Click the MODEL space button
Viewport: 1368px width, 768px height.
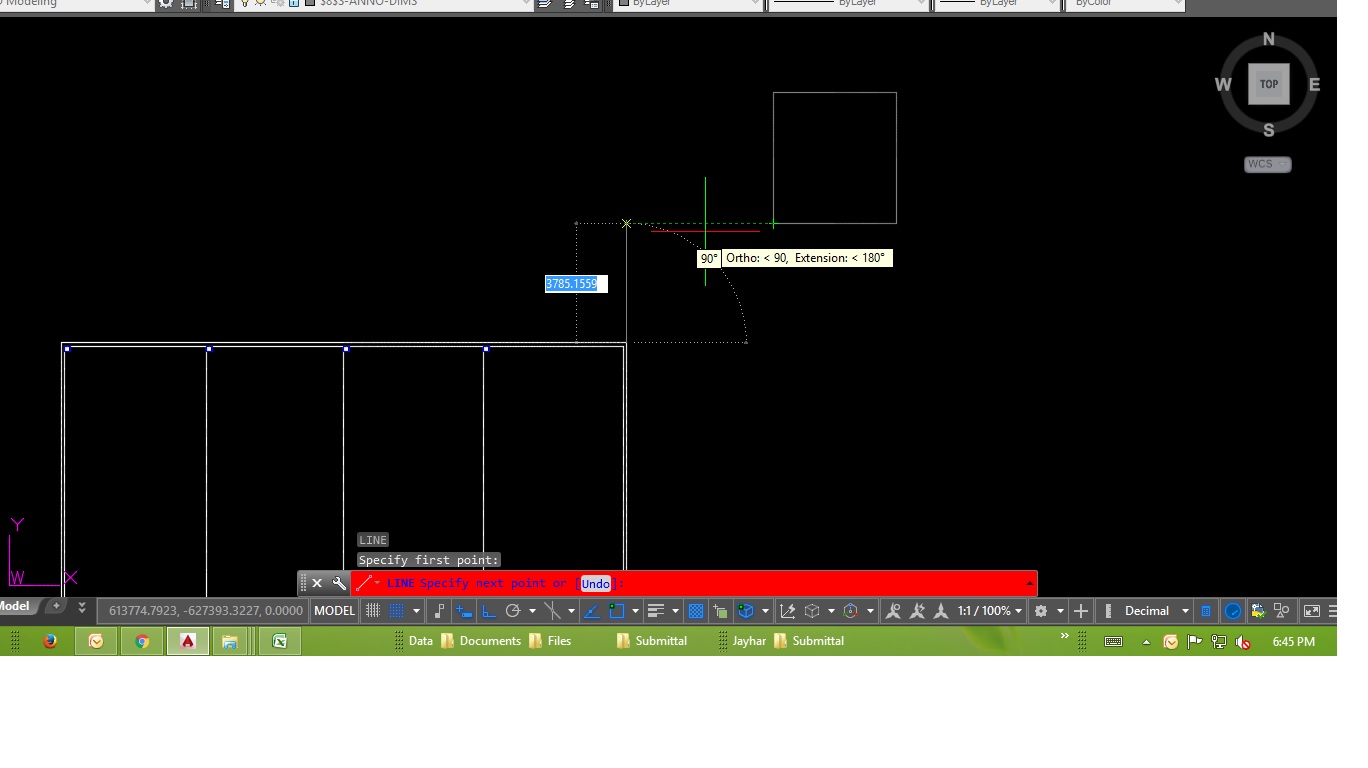click(334, 611)
